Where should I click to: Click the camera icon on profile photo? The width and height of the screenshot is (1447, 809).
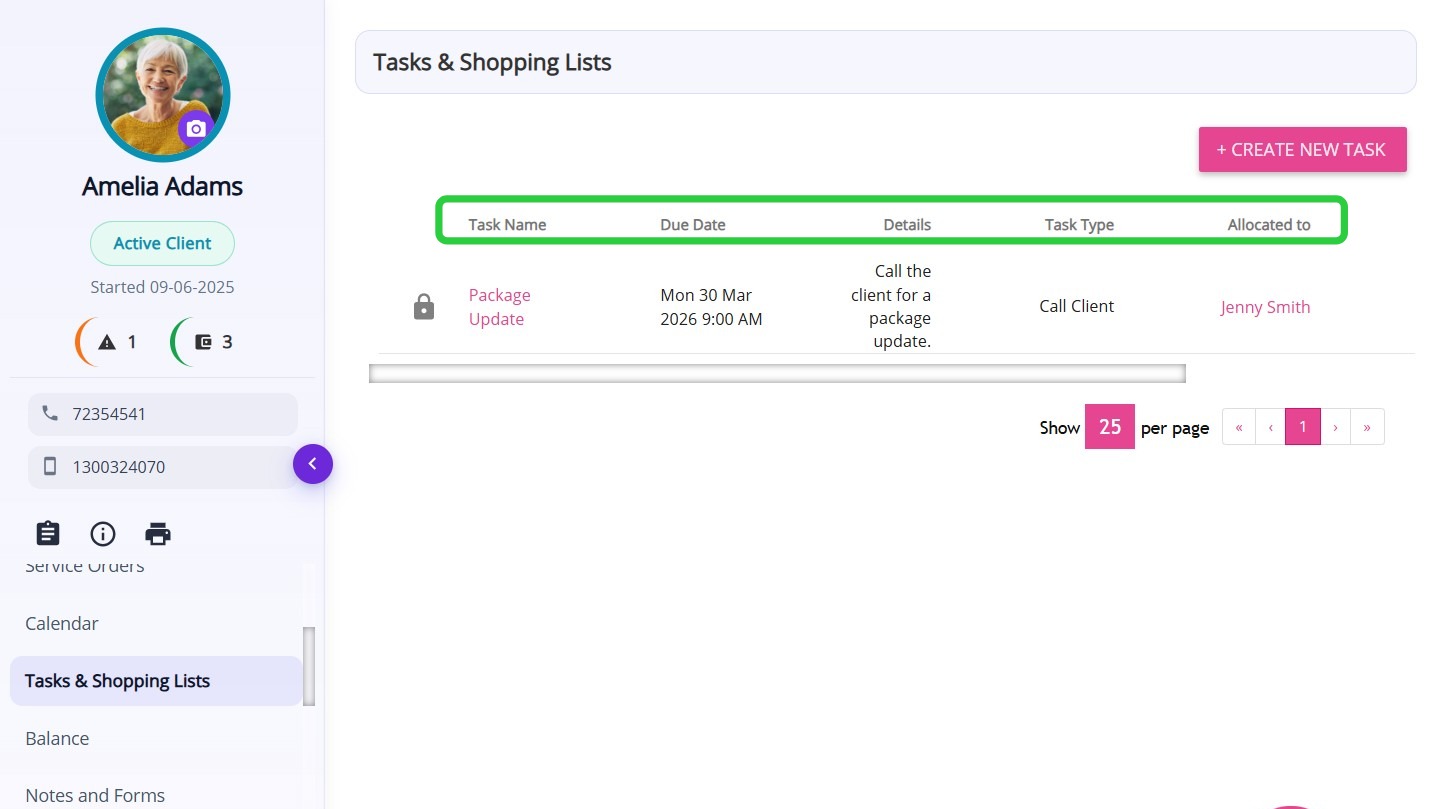click(x=196, y=129)
